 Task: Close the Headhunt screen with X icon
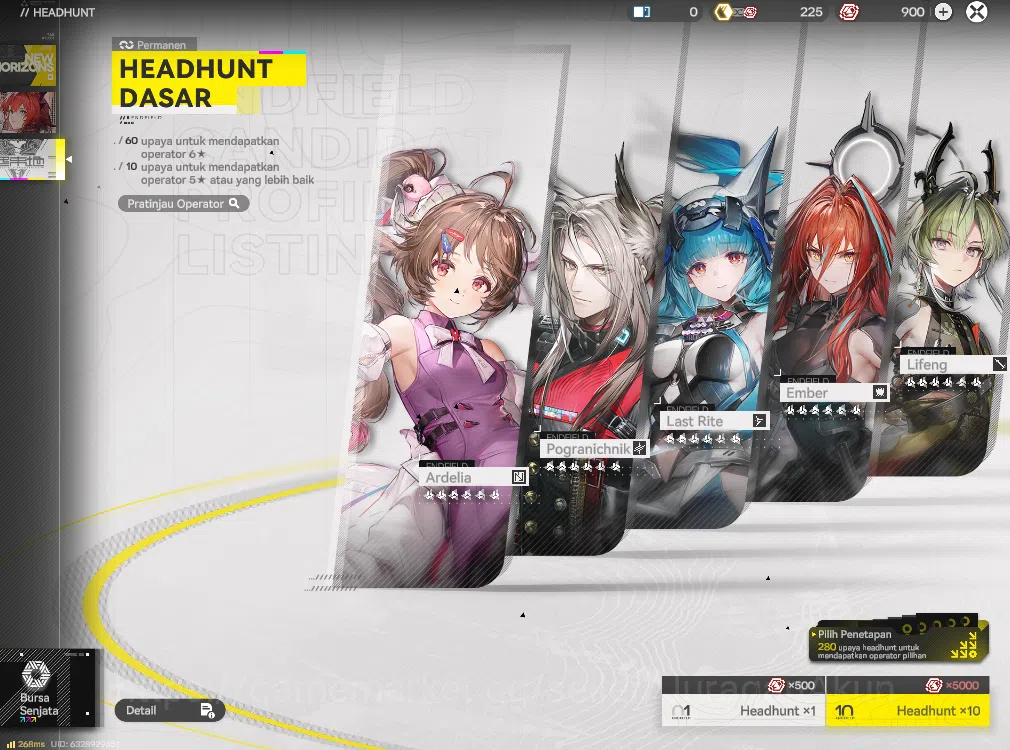(977, 12)
